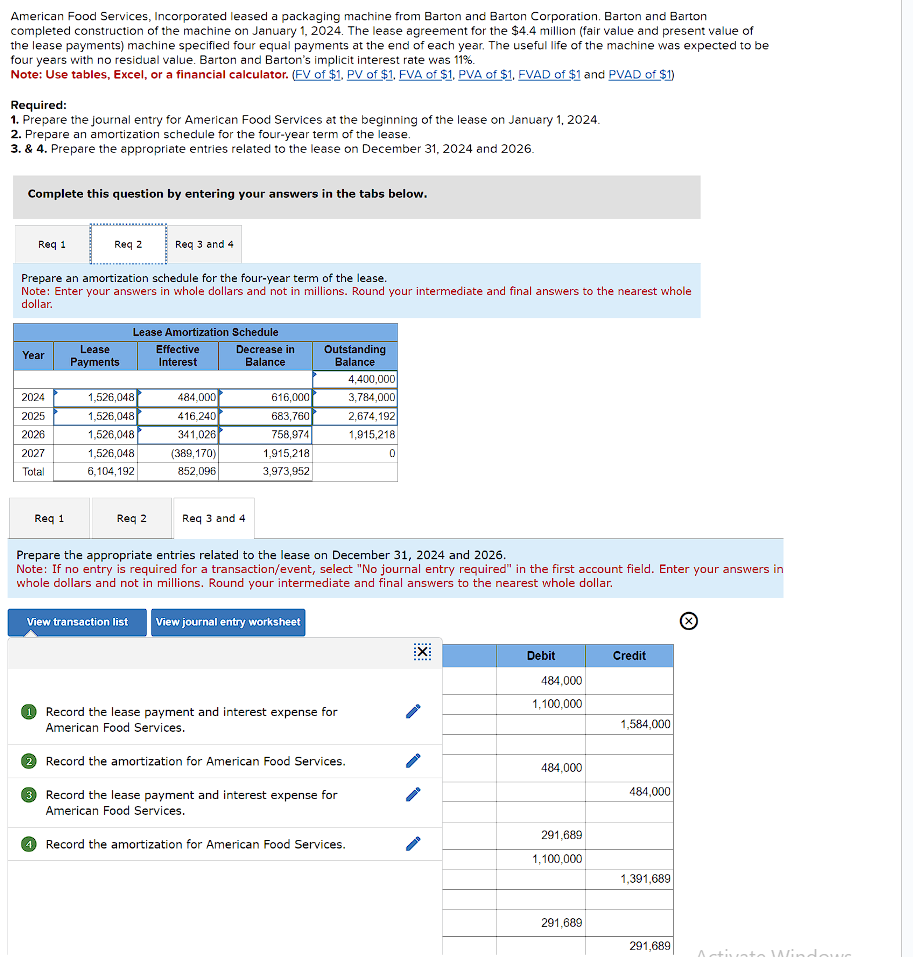Edit the amortization entry numbered 4
Screen dimensions: 913x957
(412, 843)
